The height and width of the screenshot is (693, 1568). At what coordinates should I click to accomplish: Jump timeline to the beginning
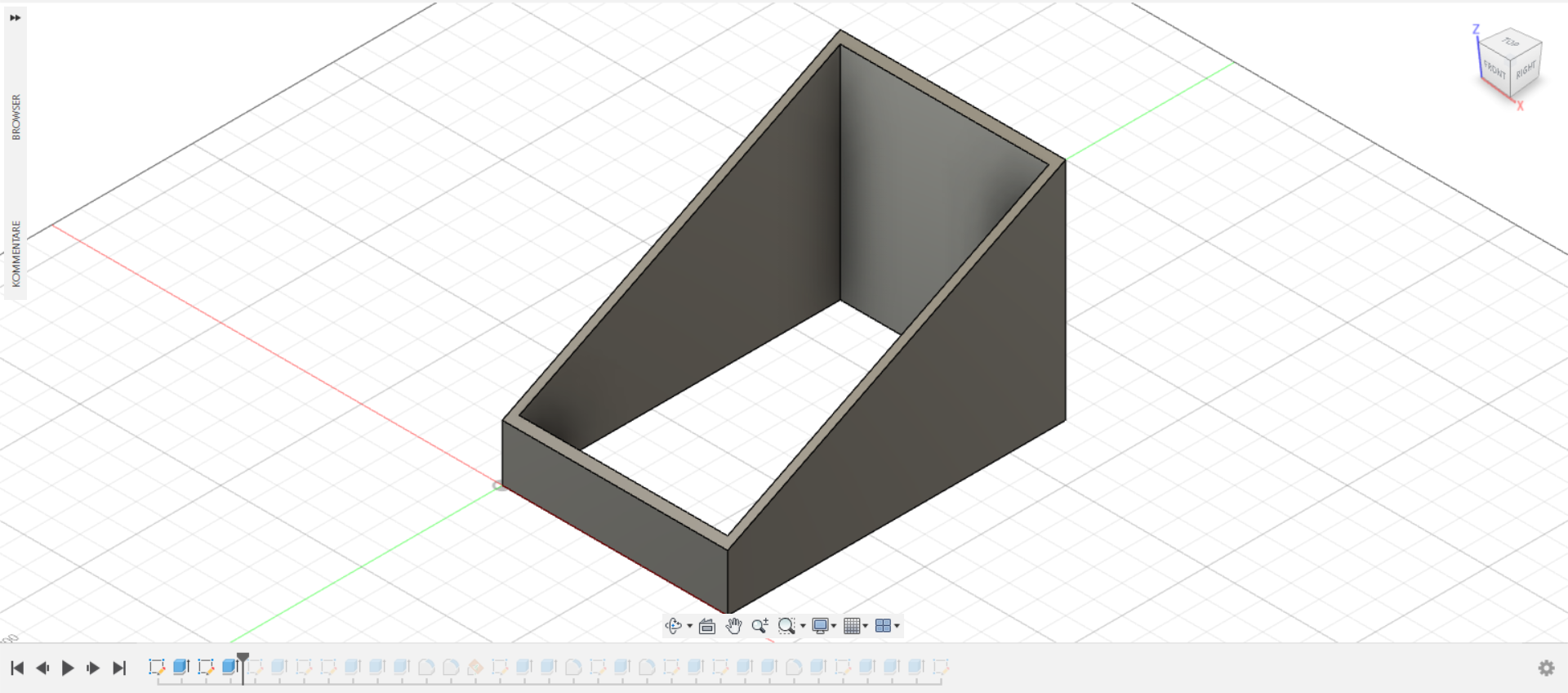click(x=17, y=668)
